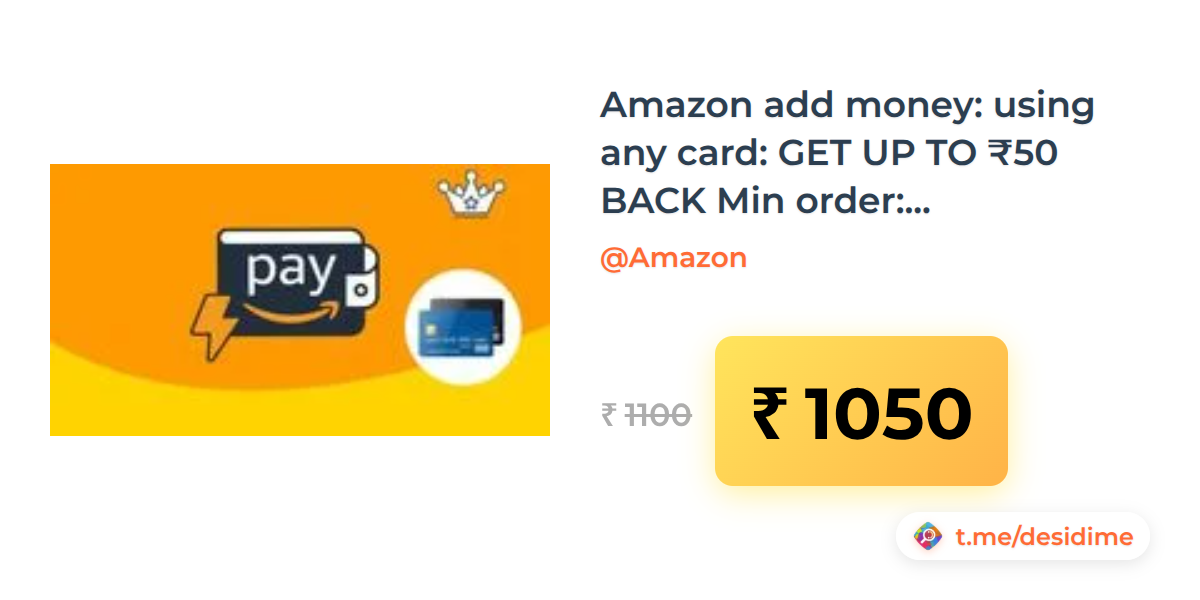Click the front blue credit card
Screen dimensions: 1200x600
[x=455, y=333]
